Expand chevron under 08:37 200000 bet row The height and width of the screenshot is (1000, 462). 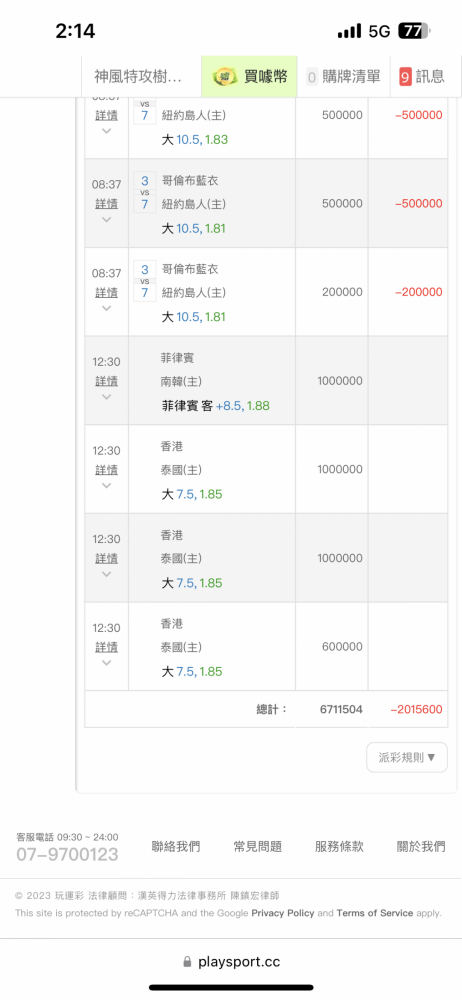pyautogui.click(x=107, y=308)
